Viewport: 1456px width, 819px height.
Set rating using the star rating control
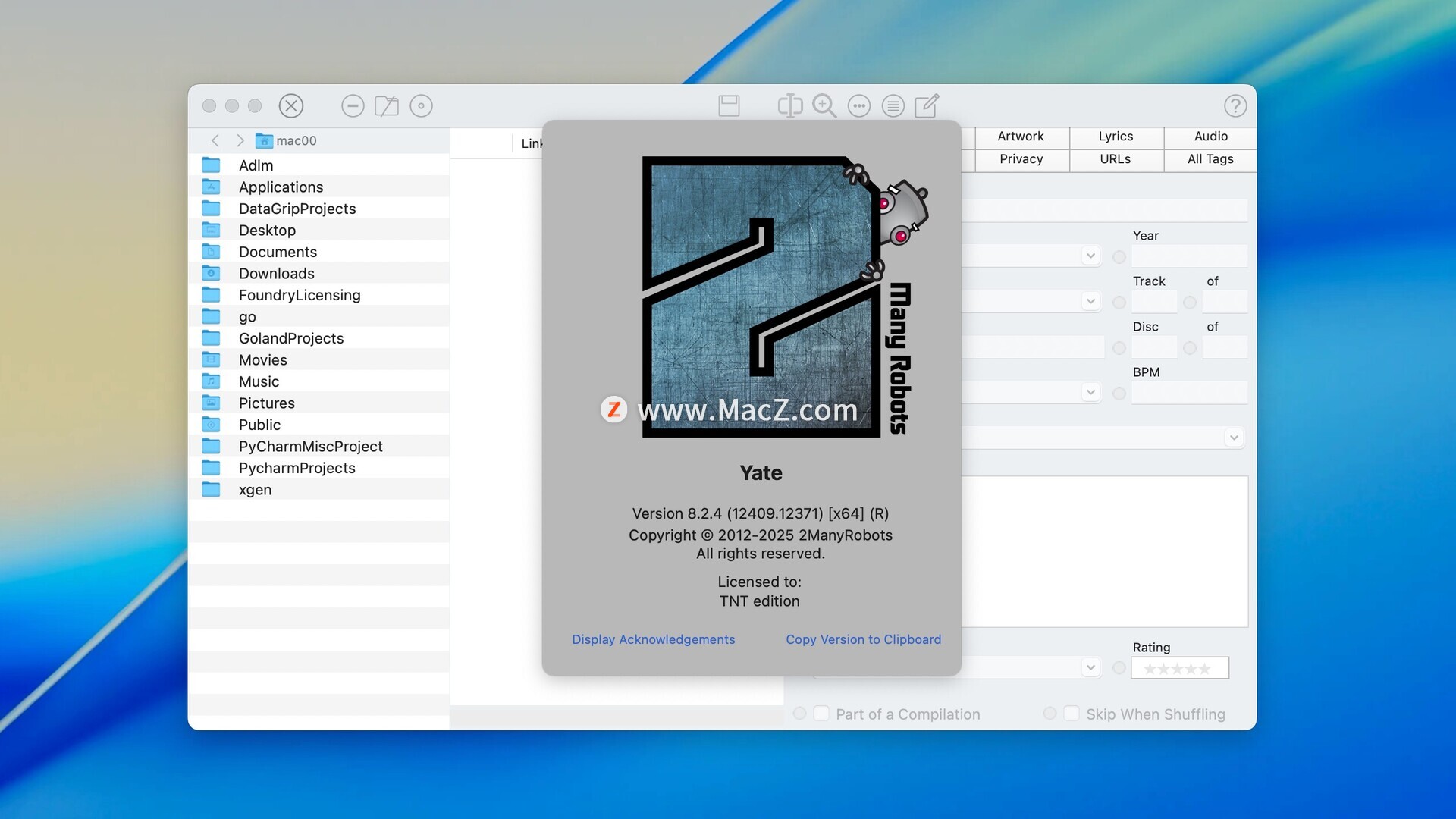tap(1179, 668)
